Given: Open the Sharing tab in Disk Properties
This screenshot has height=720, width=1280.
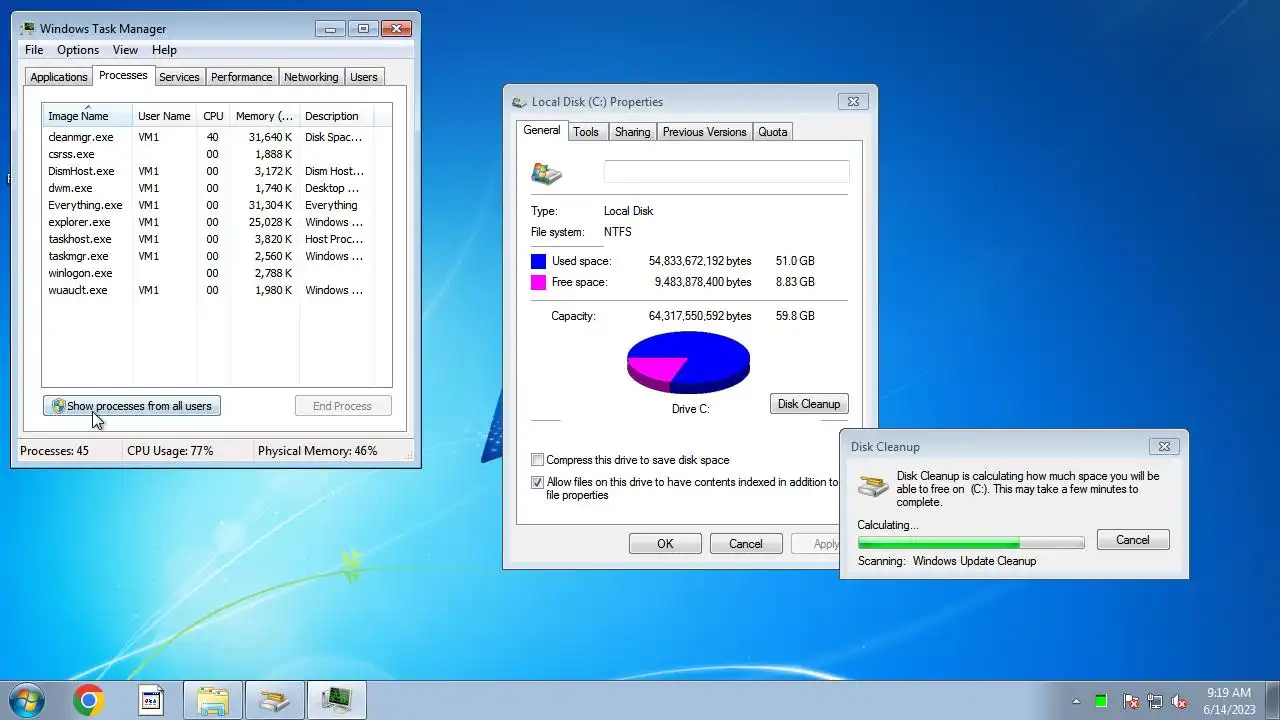Looking at the screenshot, I should coord(632,132).
